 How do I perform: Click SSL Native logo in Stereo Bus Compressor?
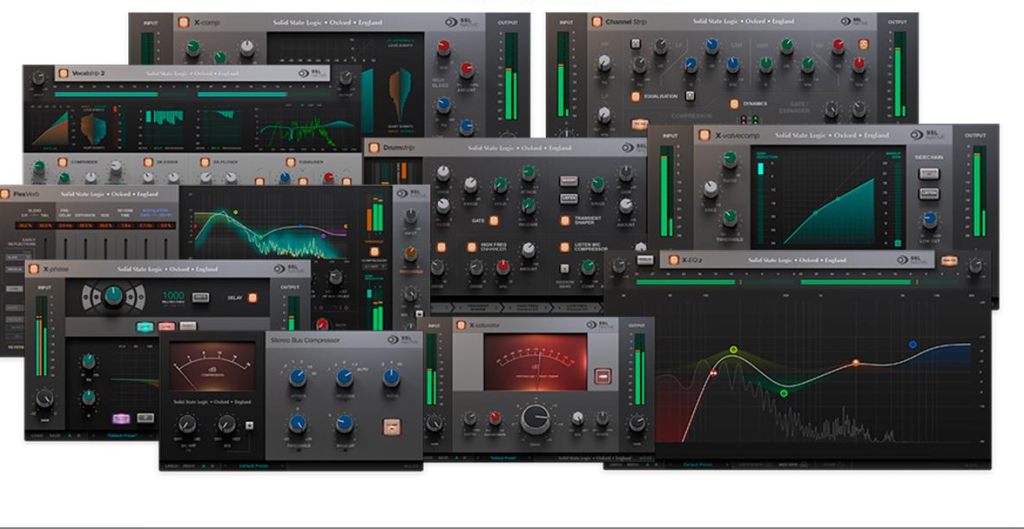coord(403,340)
